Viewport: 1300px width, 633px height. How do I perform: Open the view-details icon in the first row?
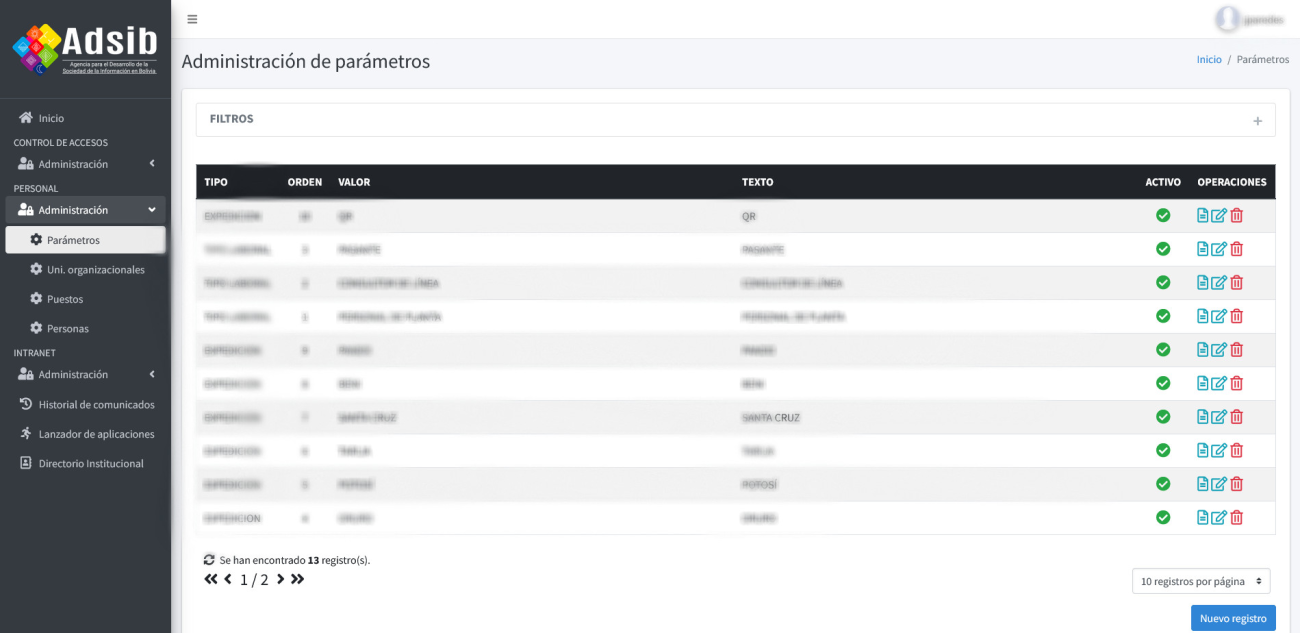pos(1203,215)
